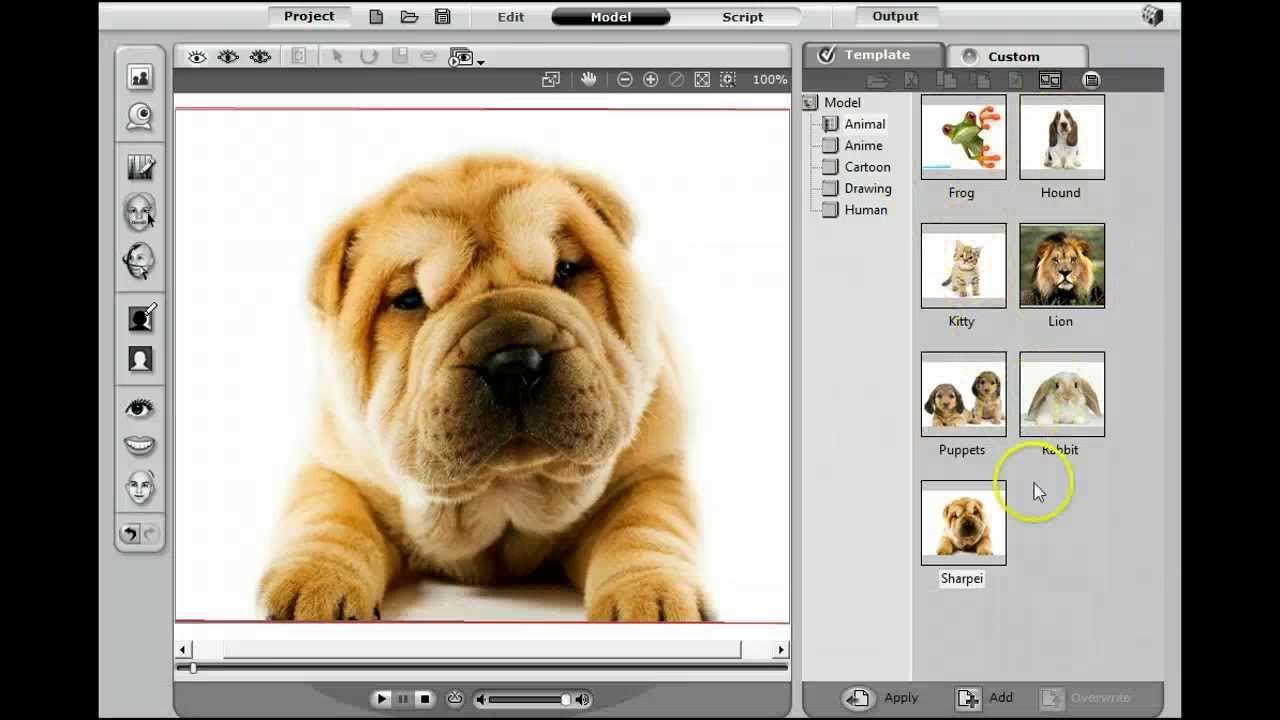Select Anime category in tree
Image resolution: width=1280 pixels, height=720 pixels.
point(863,145)
